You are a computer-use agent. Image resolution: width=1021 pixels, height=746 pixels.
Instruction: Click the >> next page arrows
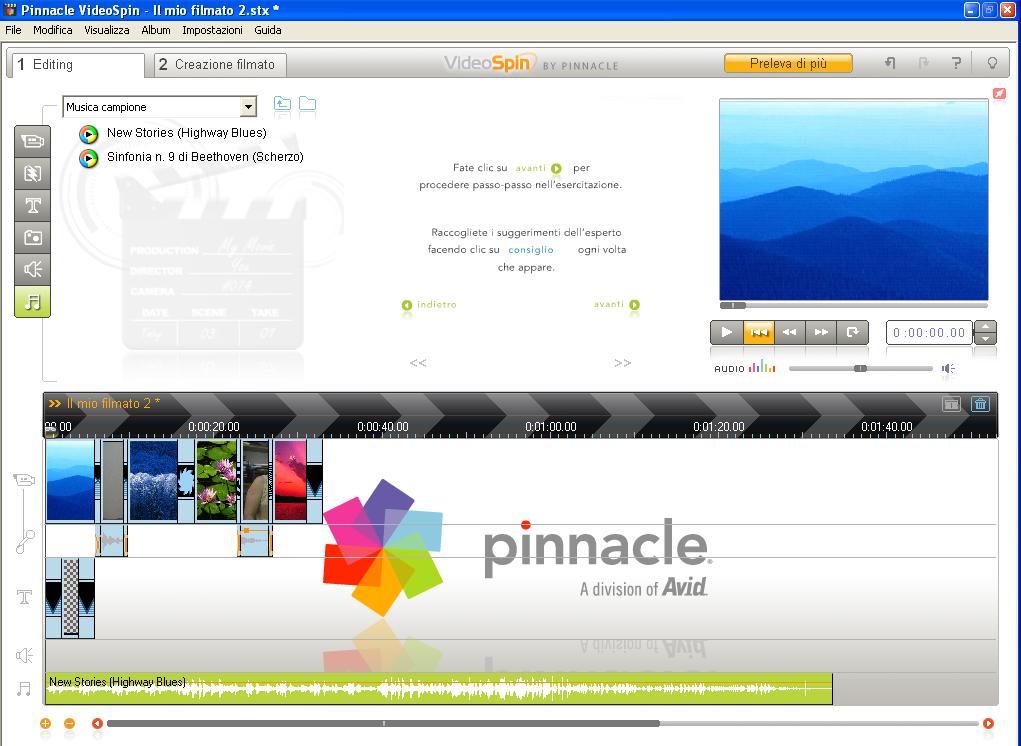[x=622, y=363]
